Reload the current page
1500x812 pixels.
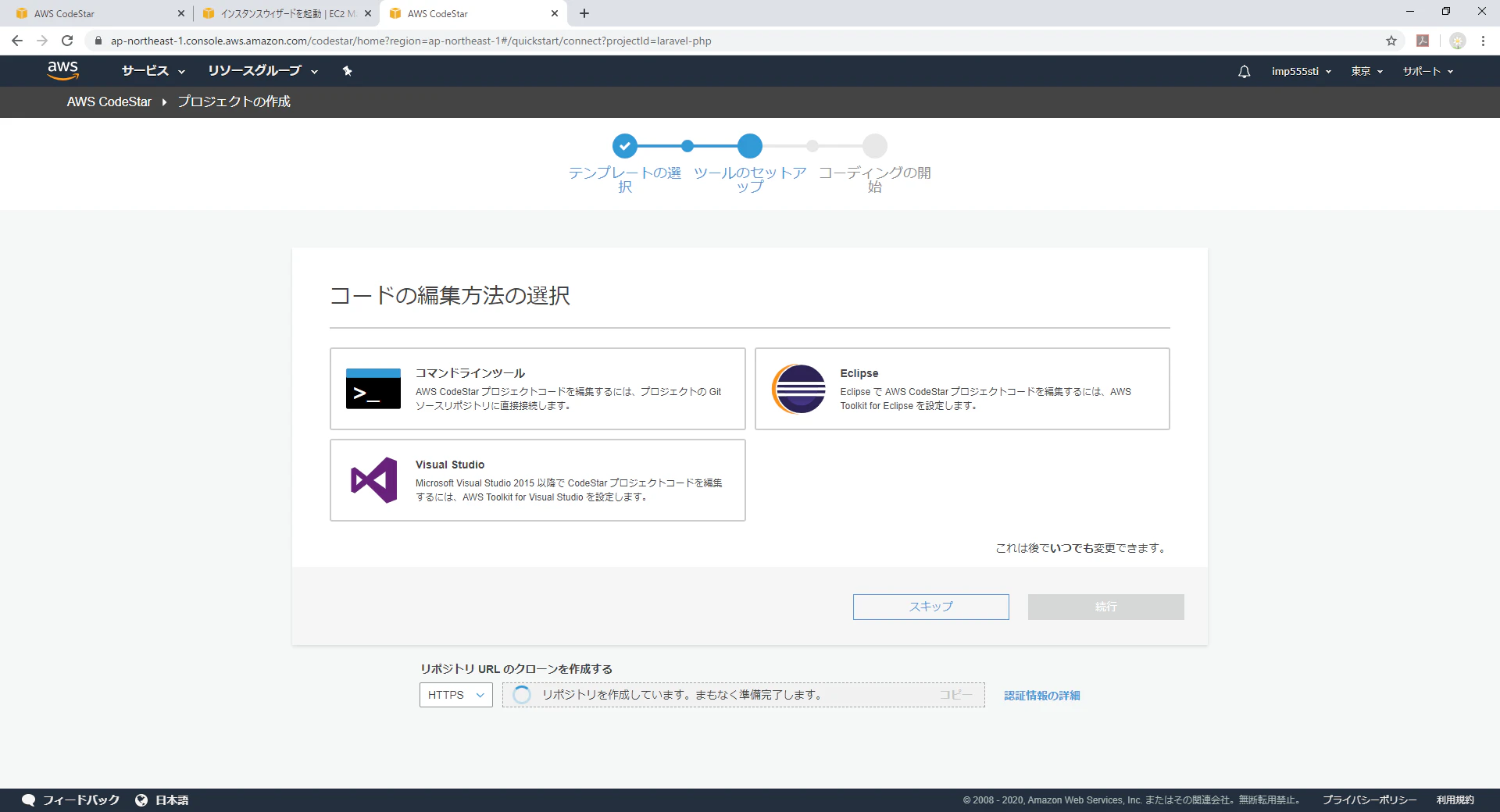click(x=67, y=41)
